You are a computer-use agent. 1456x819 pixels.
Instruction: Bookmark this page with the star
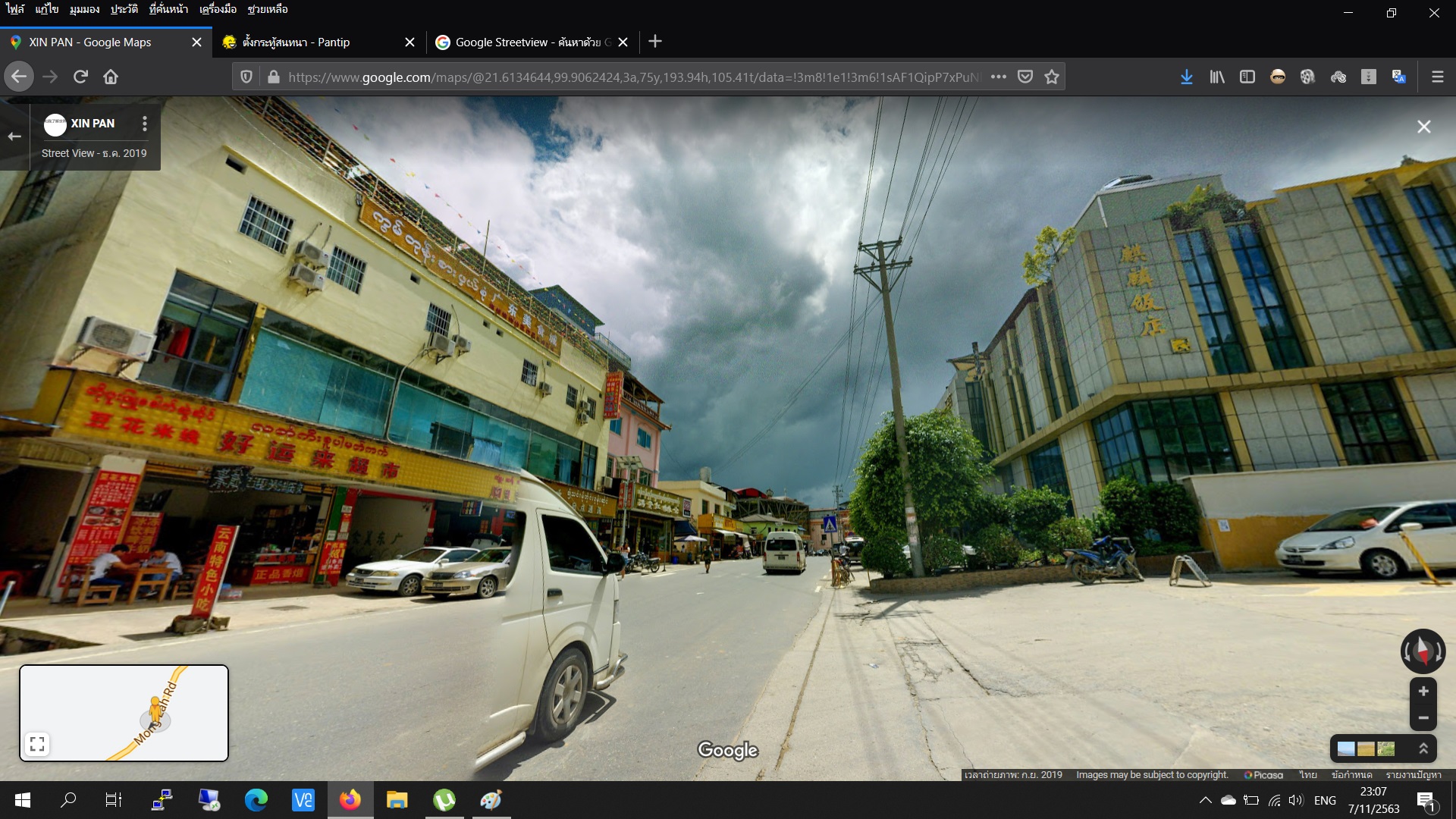click(x=1052, y=77)
